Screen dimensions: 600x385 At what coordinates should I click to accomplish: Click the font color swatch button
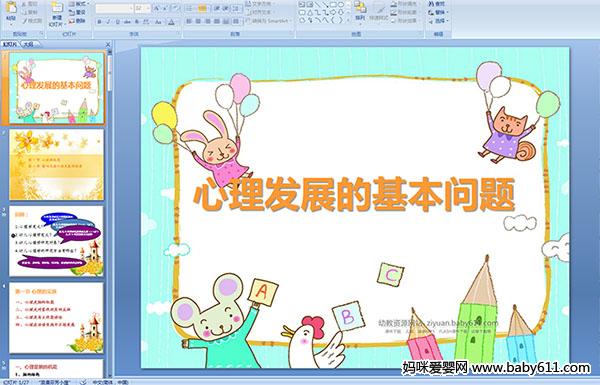[x=171, y=22]
